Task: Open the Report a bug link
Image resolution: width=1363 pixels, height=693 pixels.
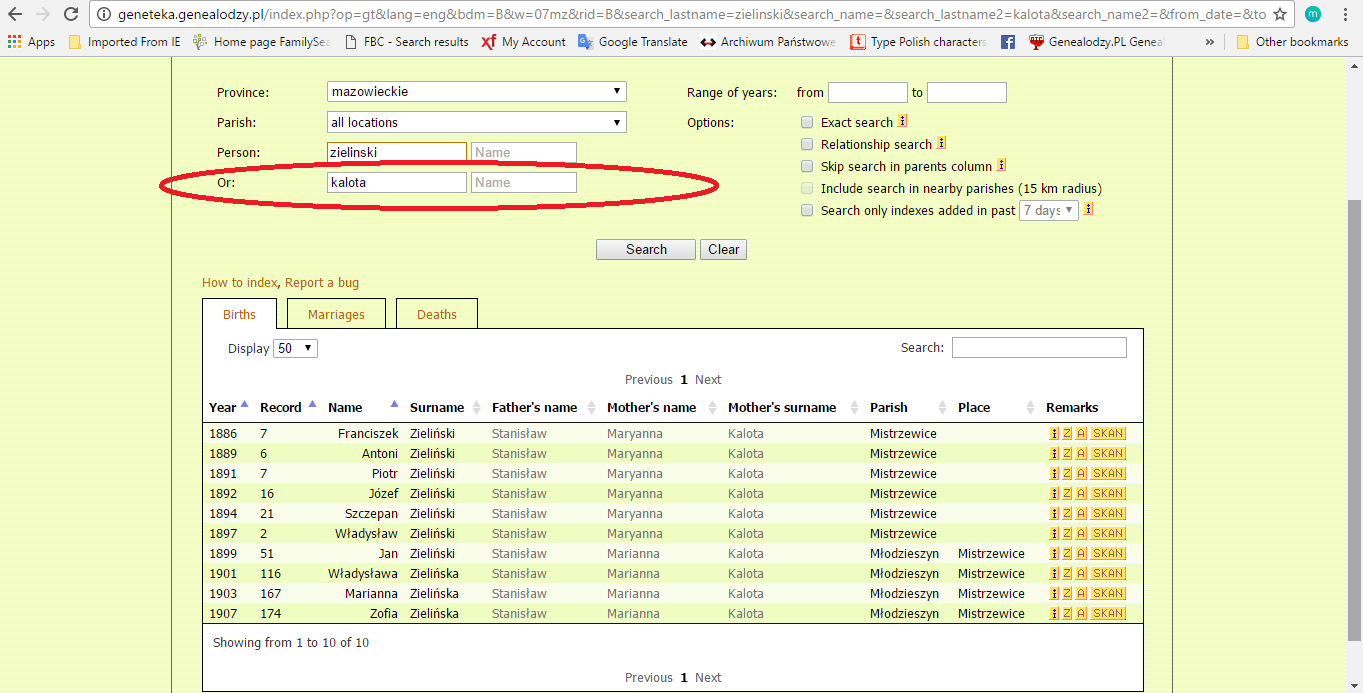Action: click(x=322, y=283)
